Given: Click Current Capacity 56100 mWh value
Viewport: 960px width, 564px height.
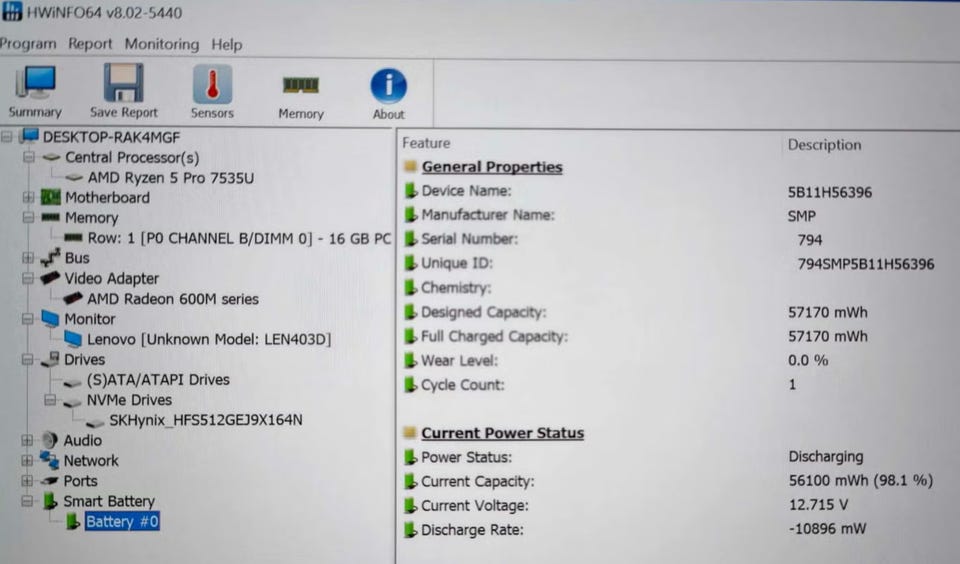Looking at the screenshot, I should (x=860, y=480).
